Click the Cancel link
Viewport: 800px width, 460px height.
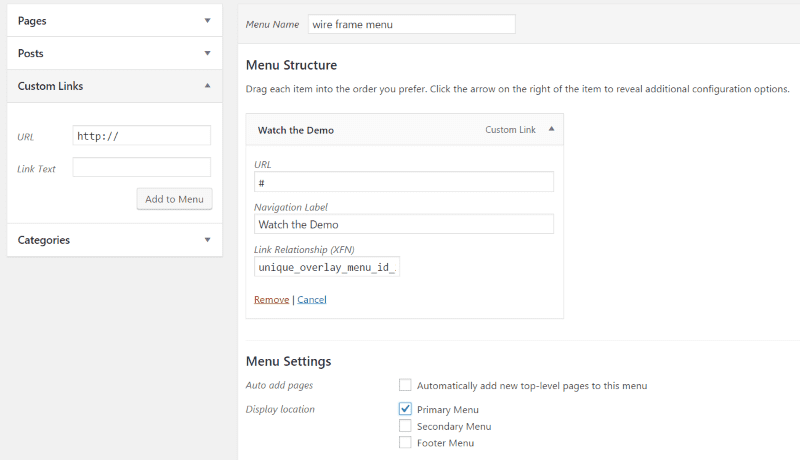click(x=312, y=299)
